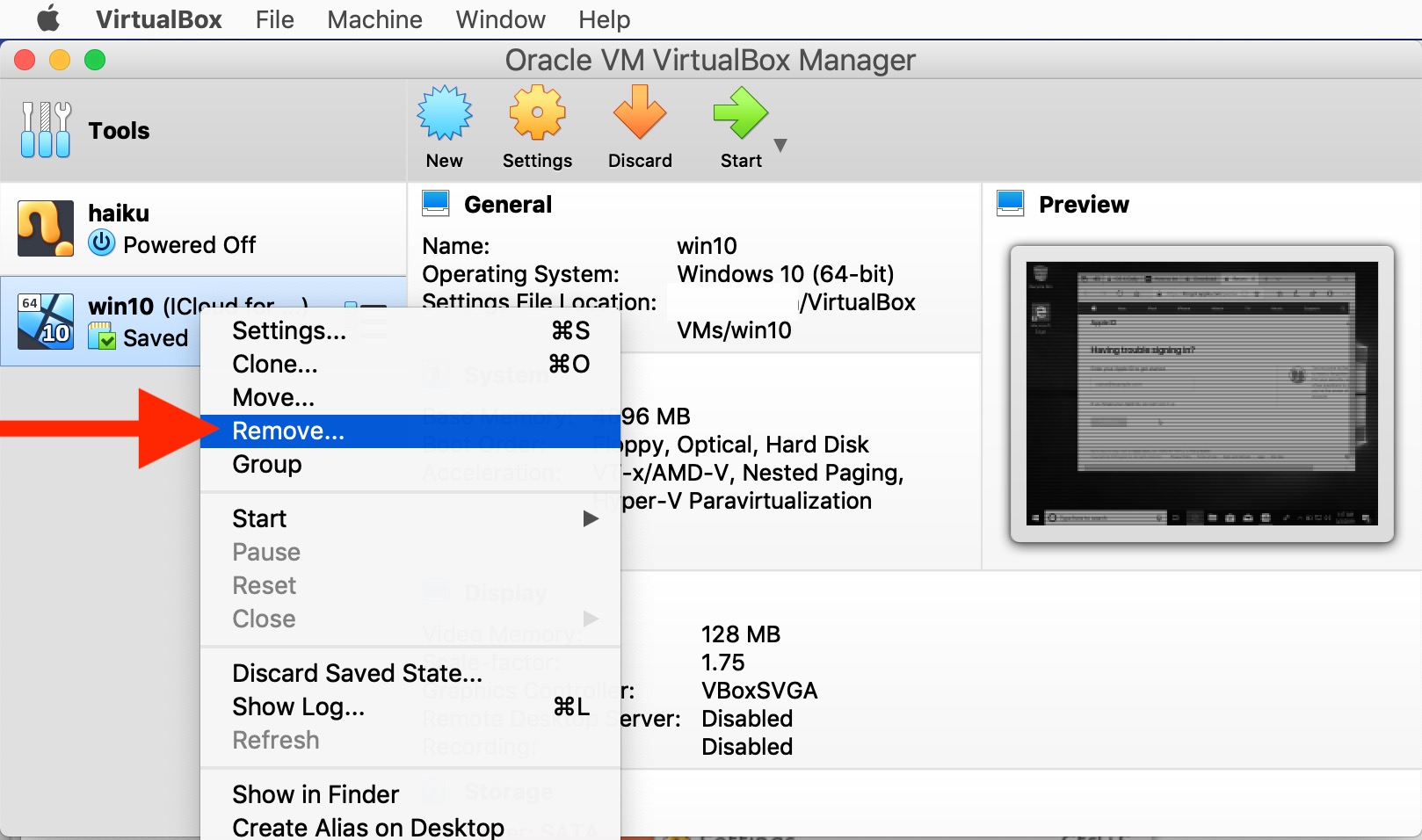Select Clone... in the context menu

point(275,365)
